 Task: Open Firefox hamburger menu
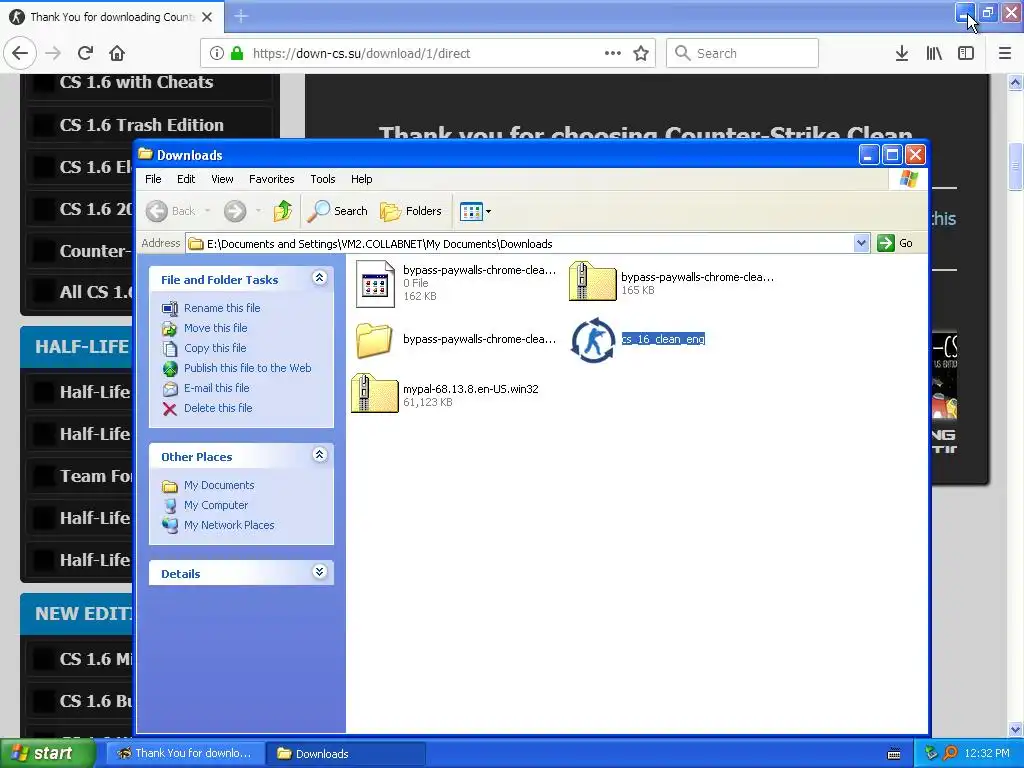[x=1004, y=54]
